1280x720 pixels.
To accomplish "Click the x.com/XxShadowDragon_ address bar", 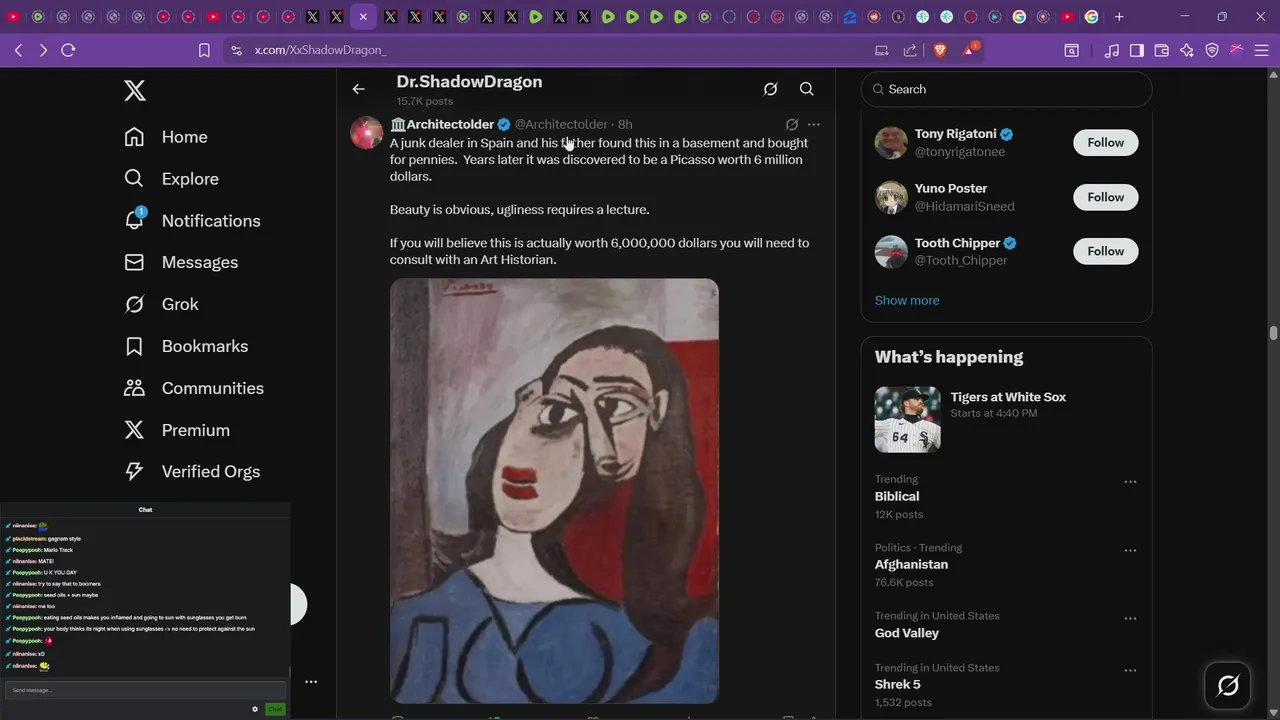I will pyautogui.click(x=320, y=50).
